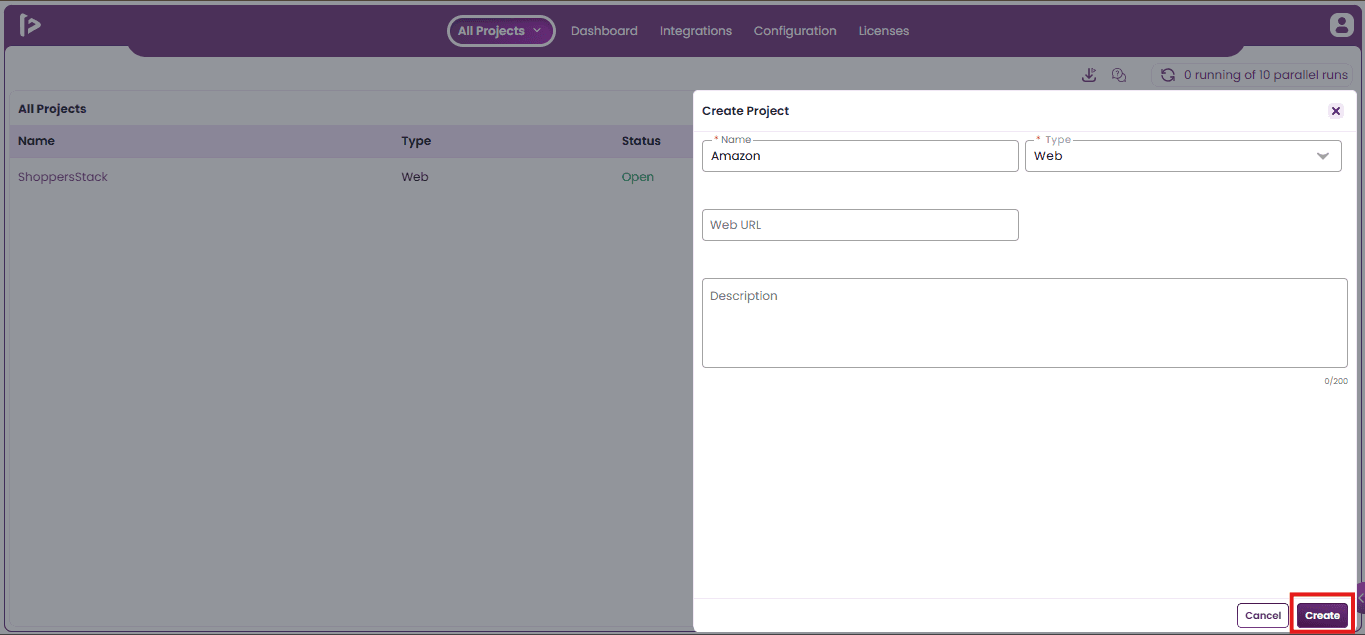Click the side panel handle on right edge
This screenshot has width=1365, height=635.
pyautogui.click(x=1360, y=597)
